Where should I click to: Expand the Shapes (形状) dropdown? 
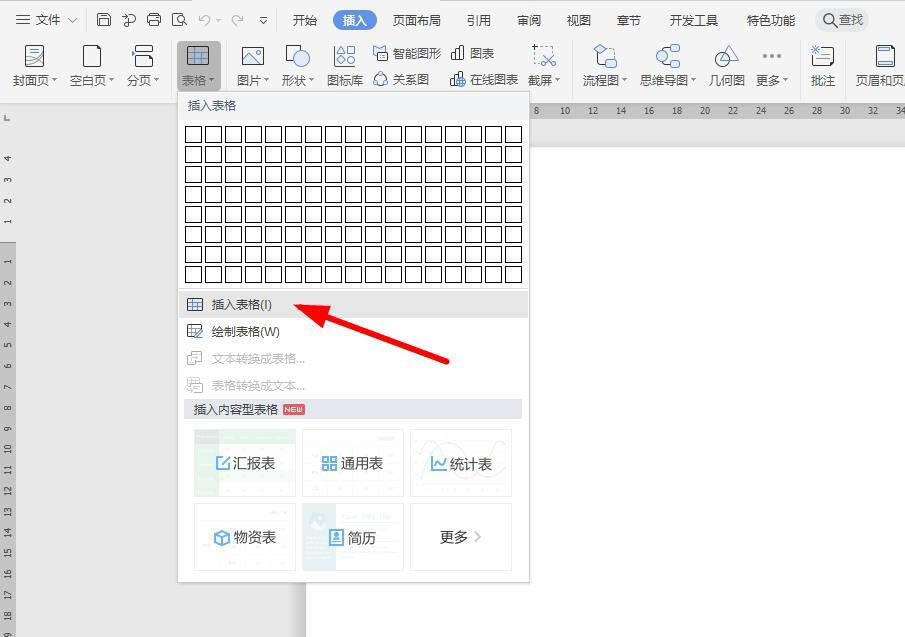click(x=297, y=66)
